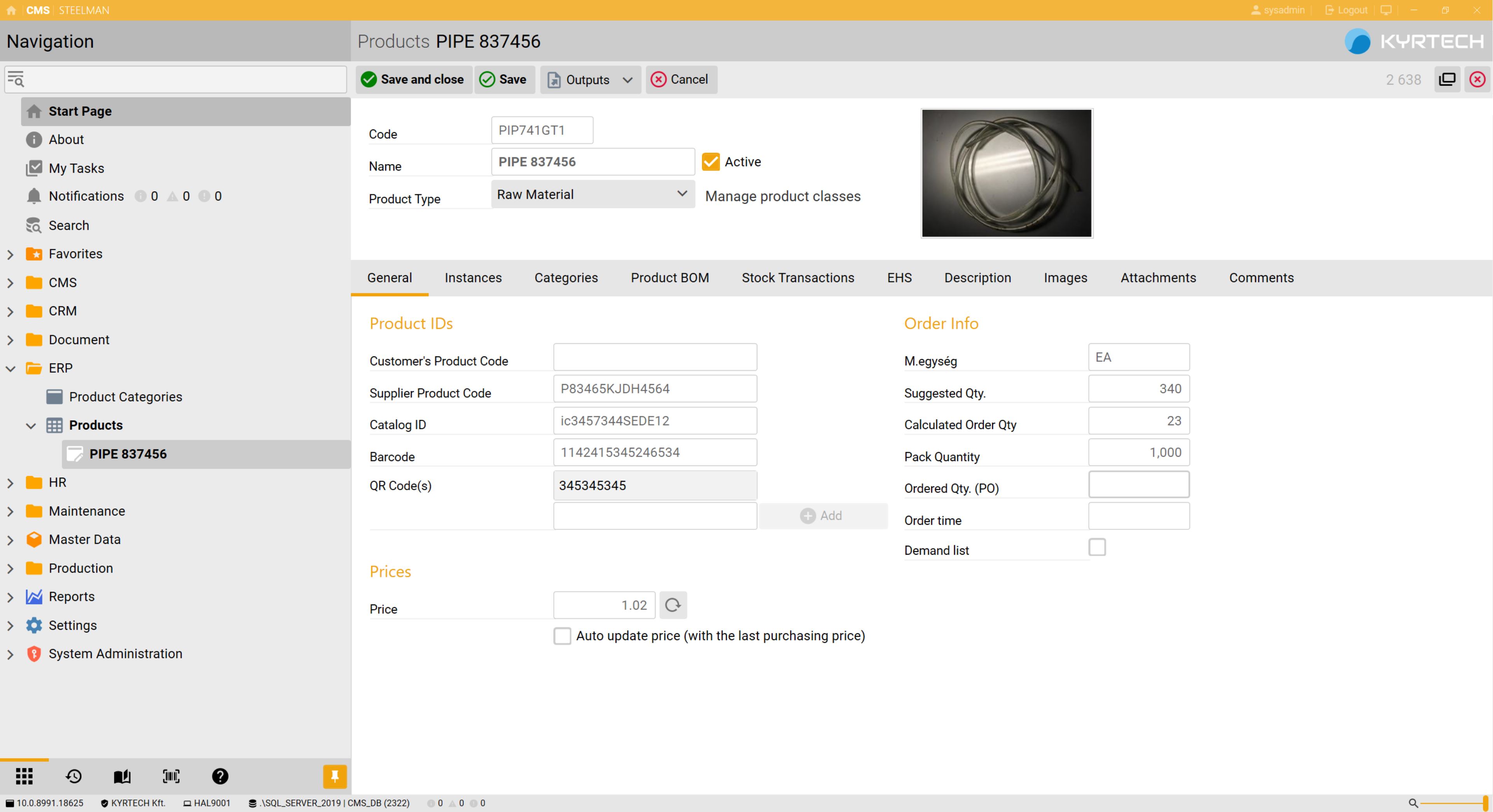Open the help question mark icon
1493x812 pixels.
point(220,776)
